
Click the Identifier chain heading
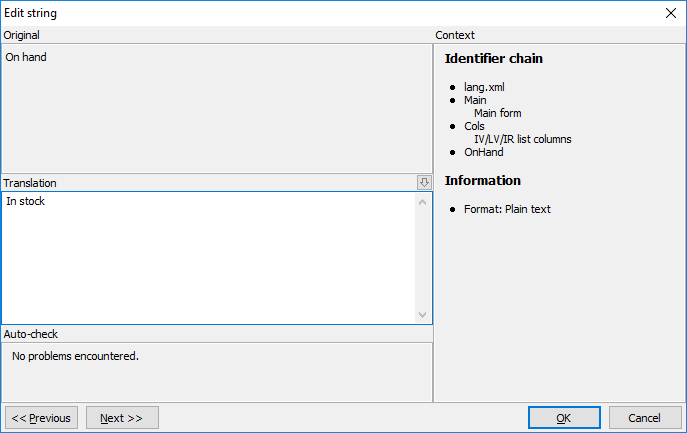(494, 59)
